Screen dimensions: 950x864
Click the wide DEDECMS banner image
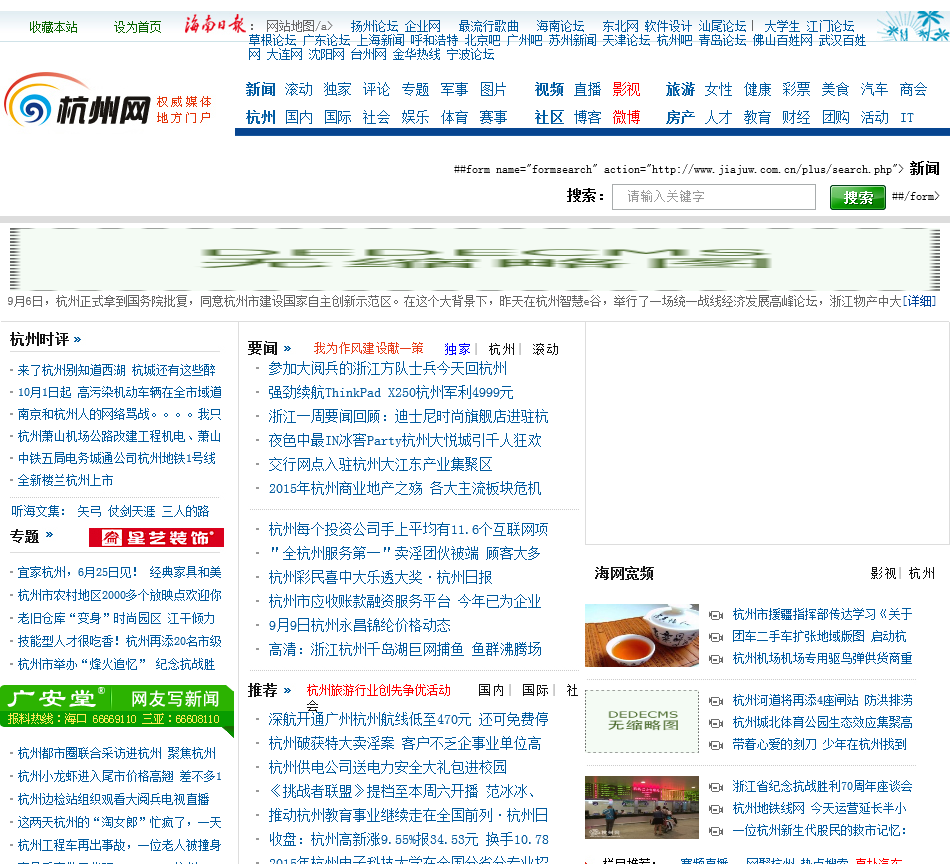click(x=474, y=259)
